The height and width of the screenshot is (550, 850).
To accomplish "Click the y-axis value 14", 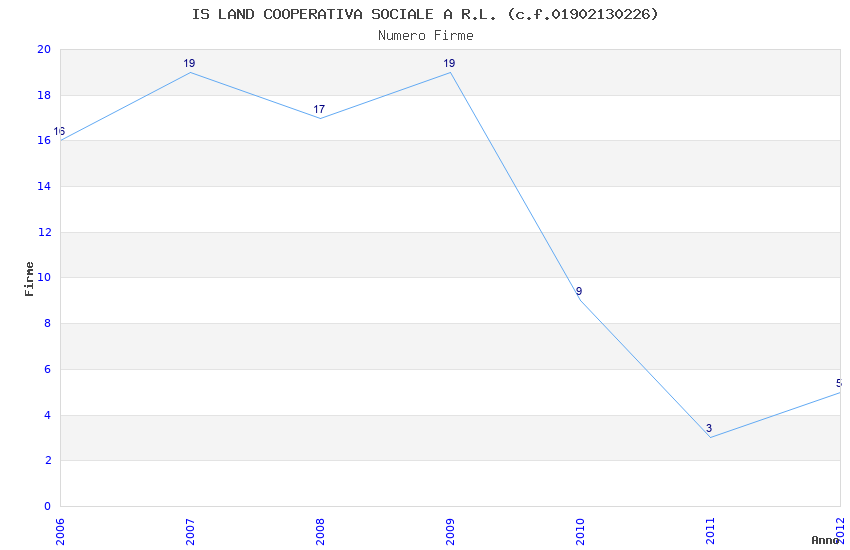I will coord(44,186).
